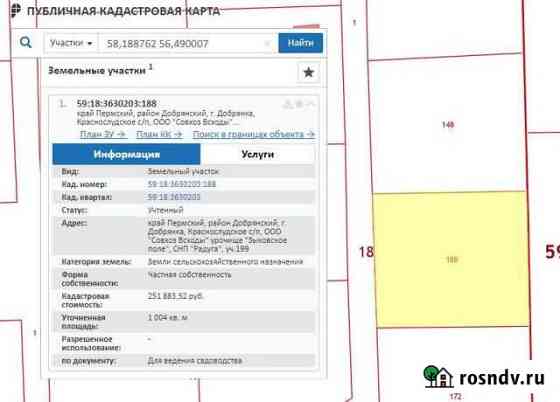Select parcel 172 on the map
Viewport: 560px width, 402px height.
(455, 396)
